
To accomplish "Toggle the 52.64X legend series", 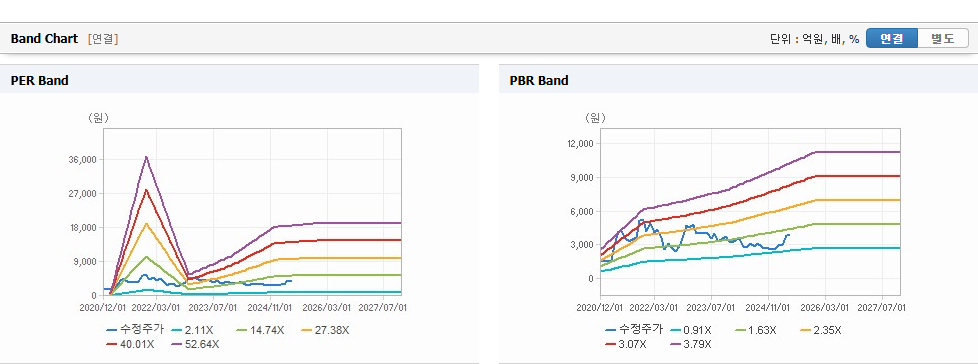I will (196, 344).
